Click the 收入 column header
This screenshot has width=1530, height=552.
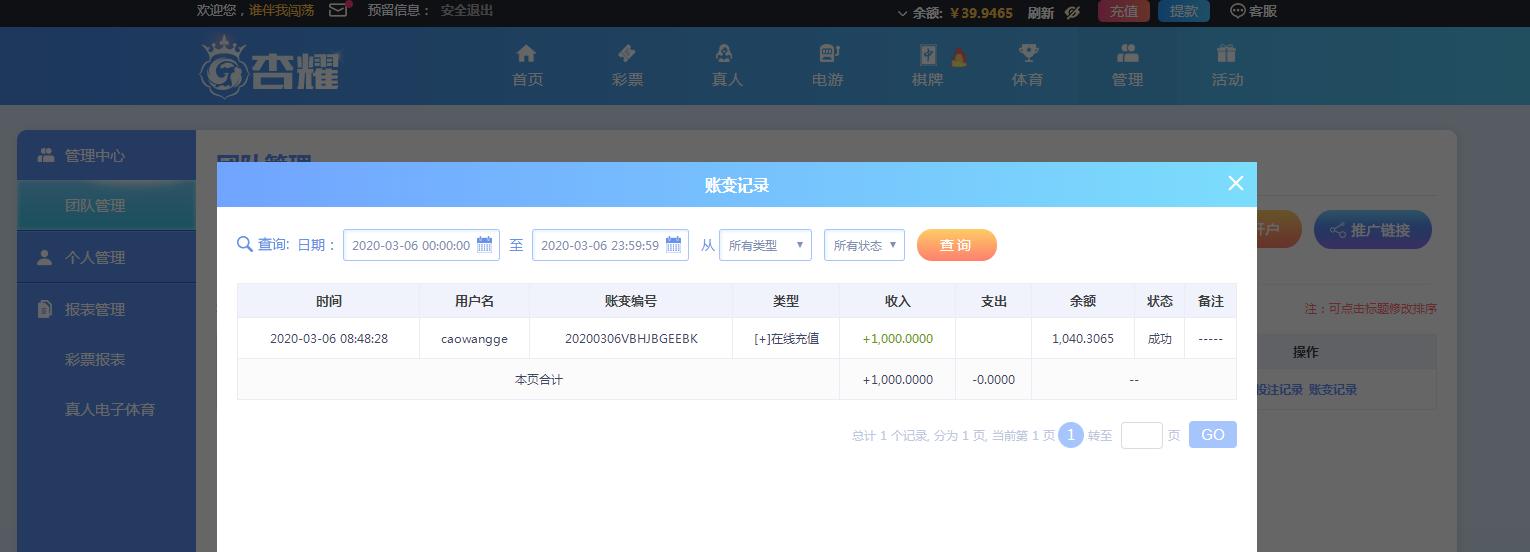897,301
